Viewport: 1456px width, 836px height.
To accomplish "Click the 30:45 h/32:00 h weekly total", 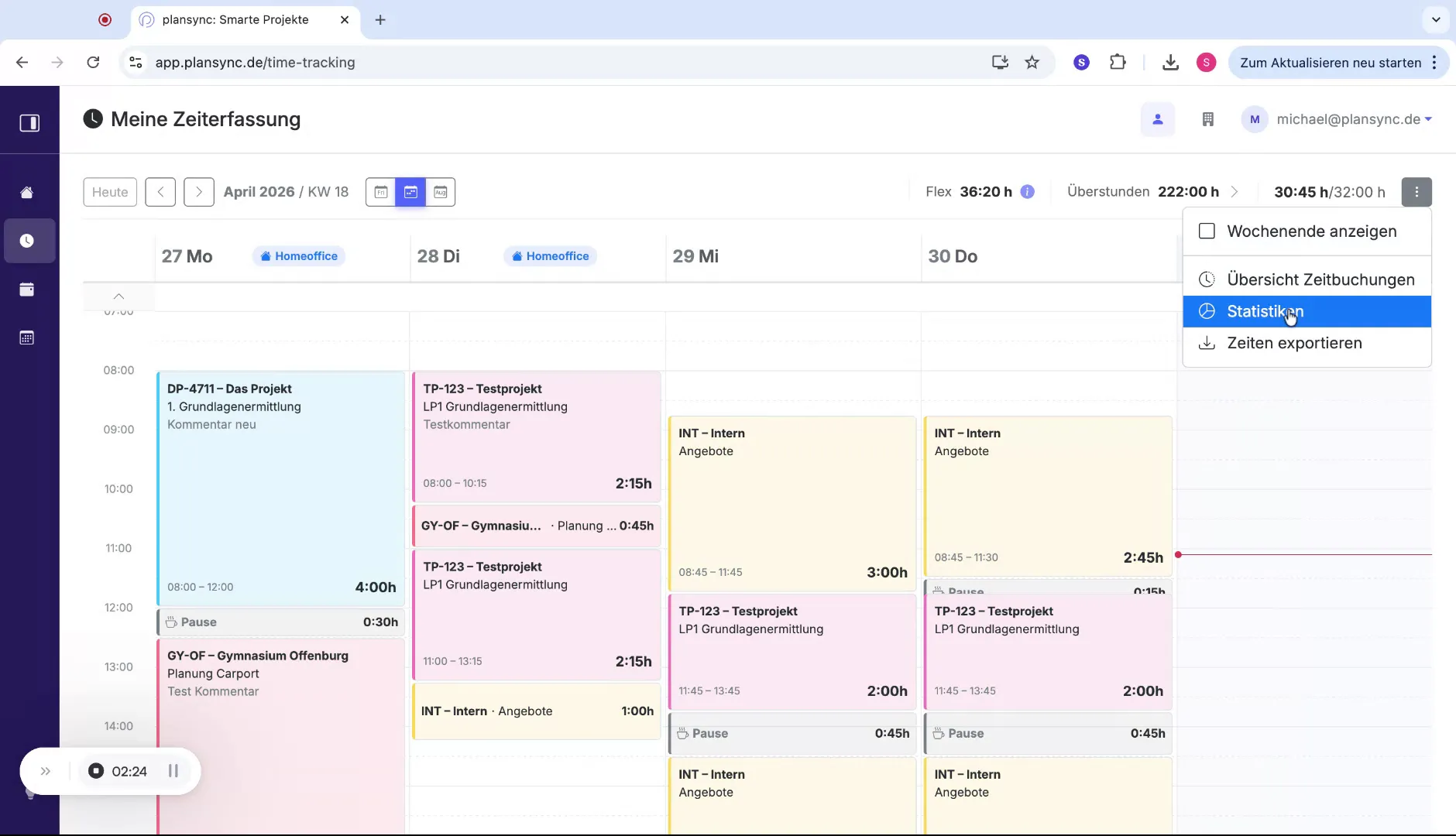I will click(1330, 192).
